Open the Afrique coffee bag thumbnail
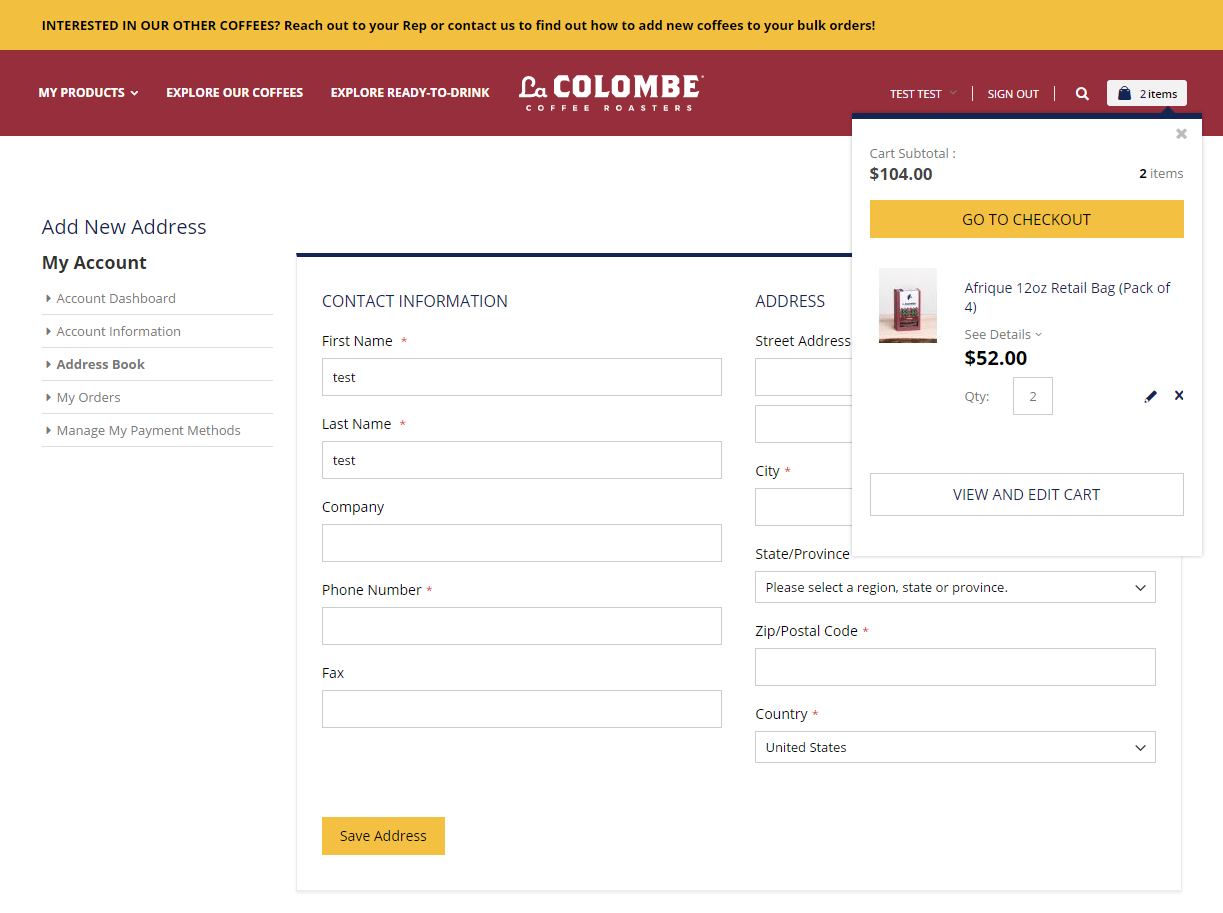This screenshot has height=913, width=1223. (907, 306)
